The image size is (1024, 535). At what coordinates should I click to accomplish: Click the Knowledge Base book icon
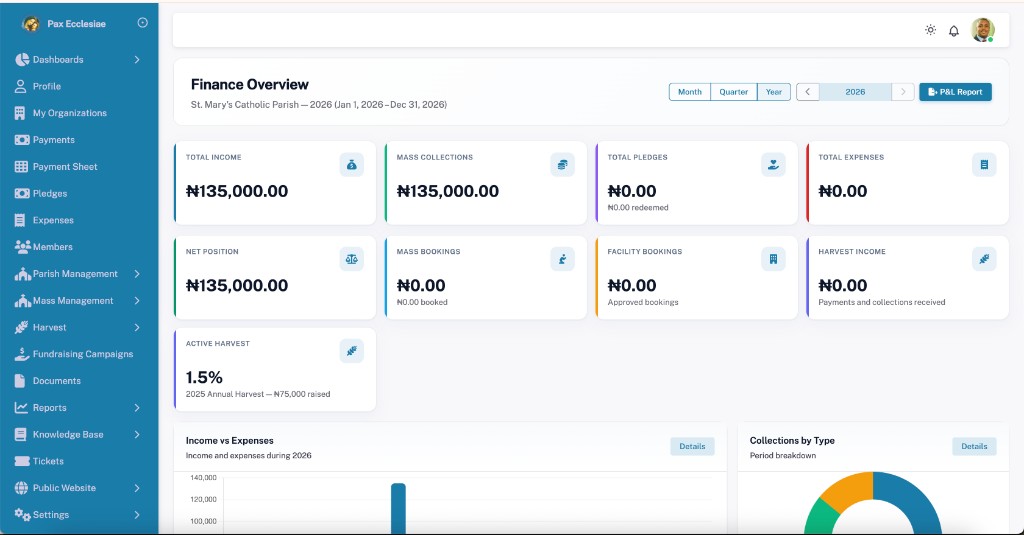pyautogui.click(x=21, y=434)
